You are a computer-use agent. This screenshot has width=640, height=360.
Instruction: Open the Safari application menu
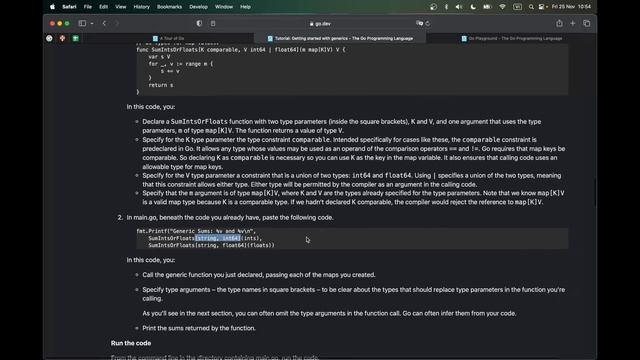pos(69,7)
